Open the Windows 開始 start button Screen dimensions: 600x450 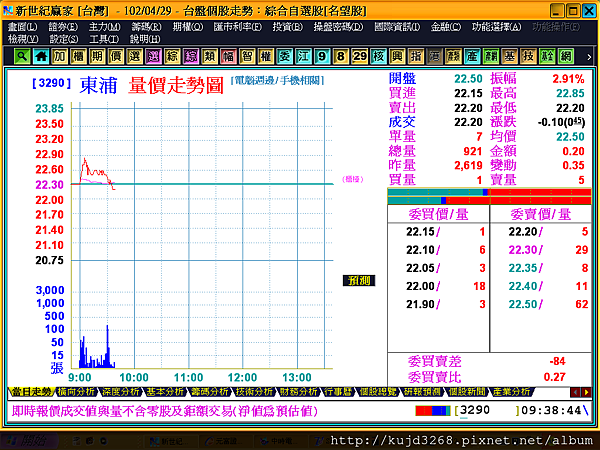(29, 441)
